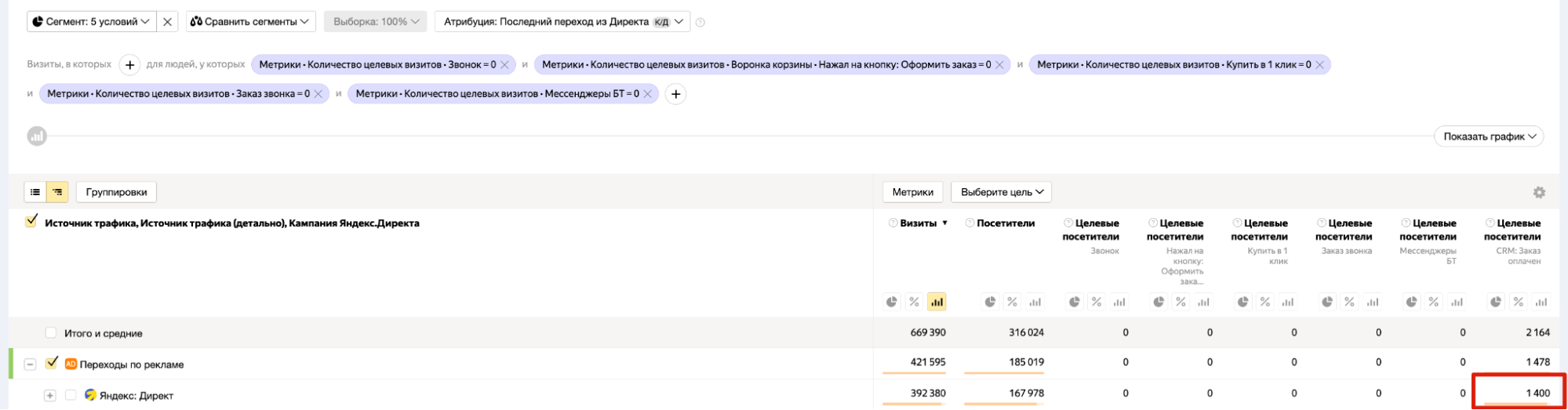The width and height of the screenshot is (1568, 410).
Task: Add a visit condition with plus button
Action: tap(129, 65)
